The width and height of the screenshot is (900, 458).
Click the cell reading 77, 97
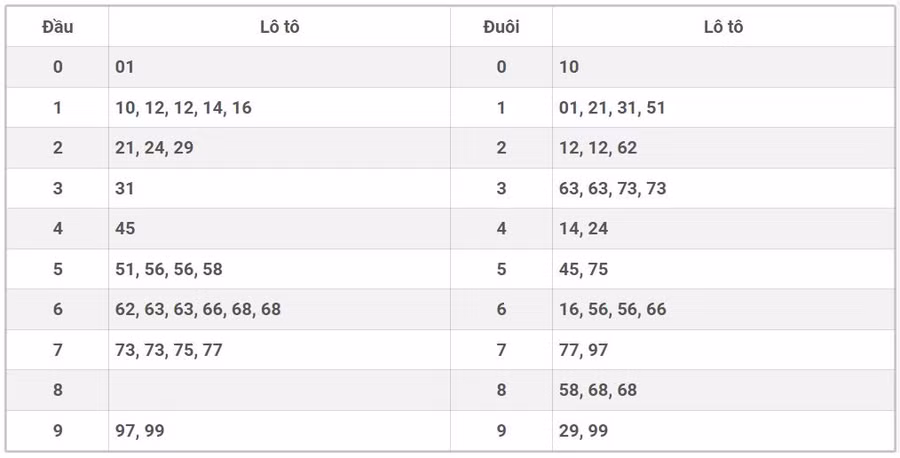coord(584,350)
